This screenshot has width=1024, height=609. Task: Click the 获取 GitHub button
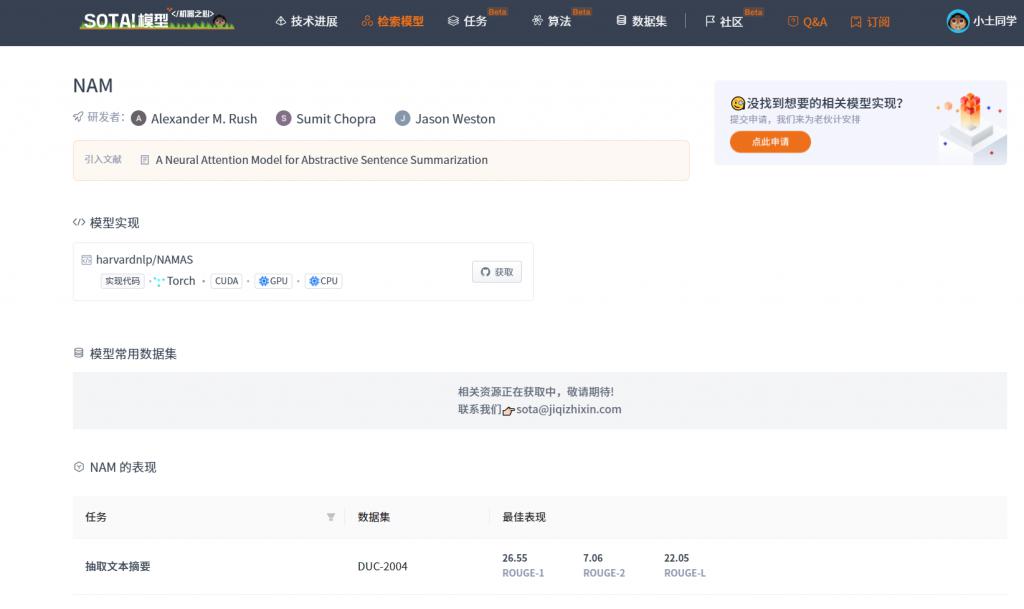[x=497, y=272]
